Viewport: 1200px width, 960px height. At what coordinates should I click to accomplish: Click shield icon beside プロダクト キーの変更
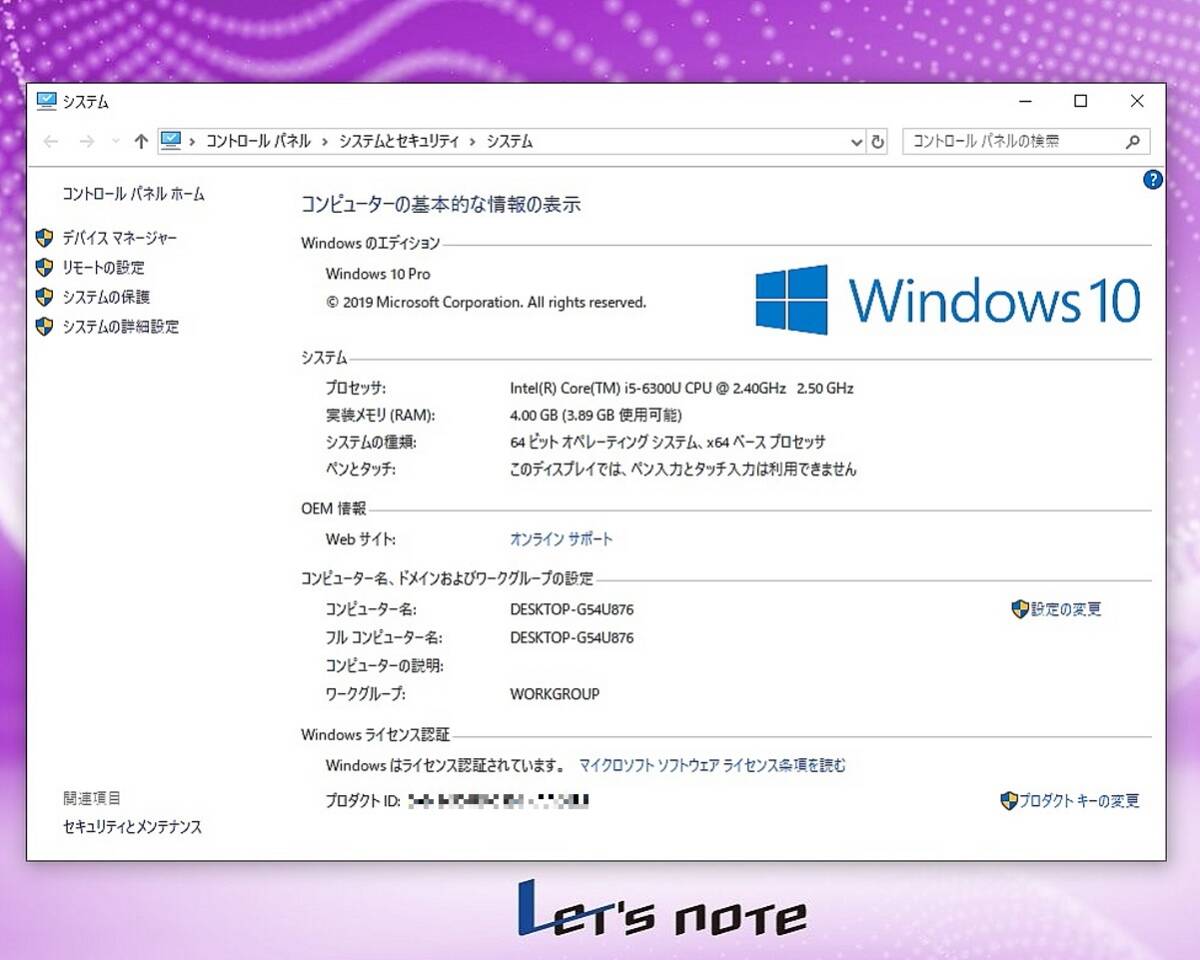pyautogui.click(x=1009, y=801)
